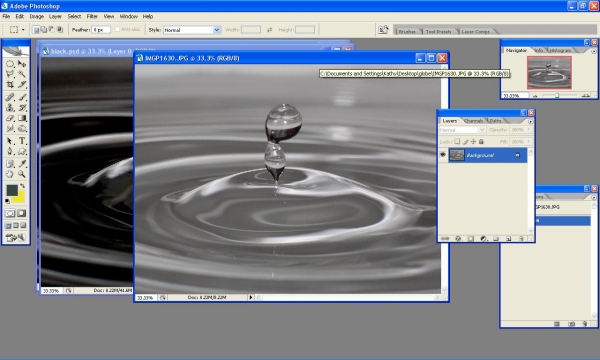
Task: Click the foreground color swatch
Action: click(12, 190)
